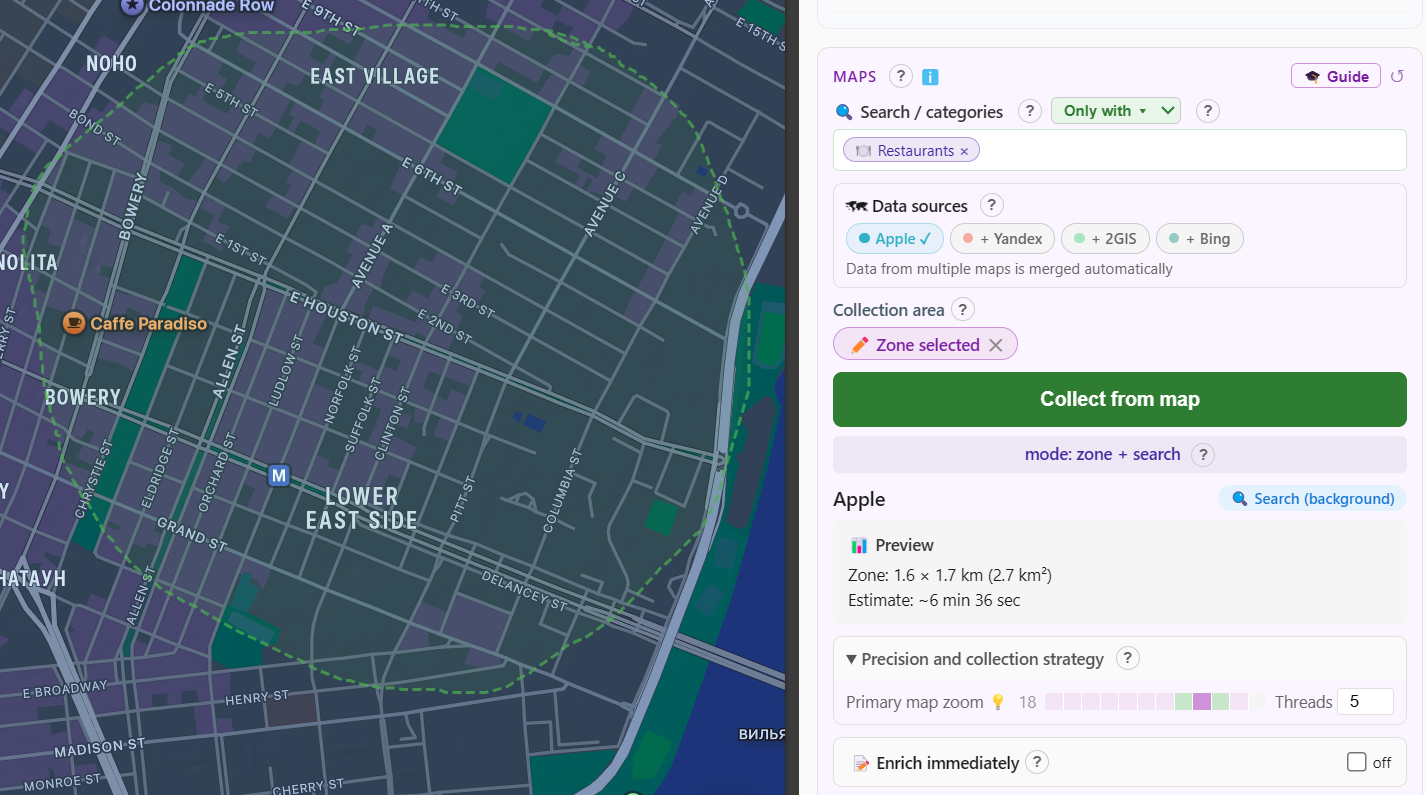The width and height of the screenshot is (1425, 795).
Task: Click the Threads number field
Action: coord(1366,702)
